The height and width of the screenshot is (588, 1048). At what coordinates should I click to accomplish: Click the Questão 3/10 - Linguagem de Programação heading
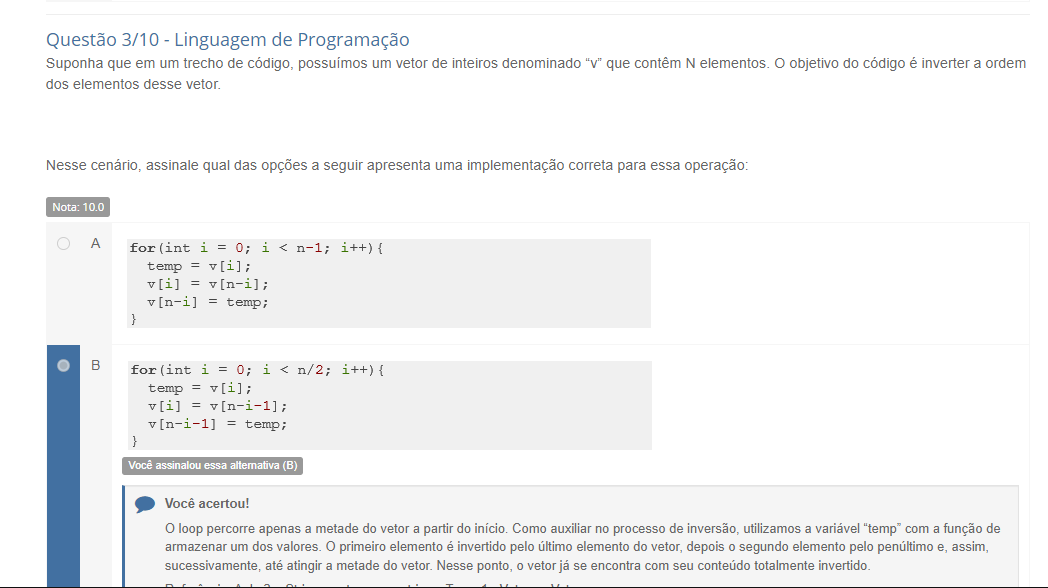(x=228, y=40)
